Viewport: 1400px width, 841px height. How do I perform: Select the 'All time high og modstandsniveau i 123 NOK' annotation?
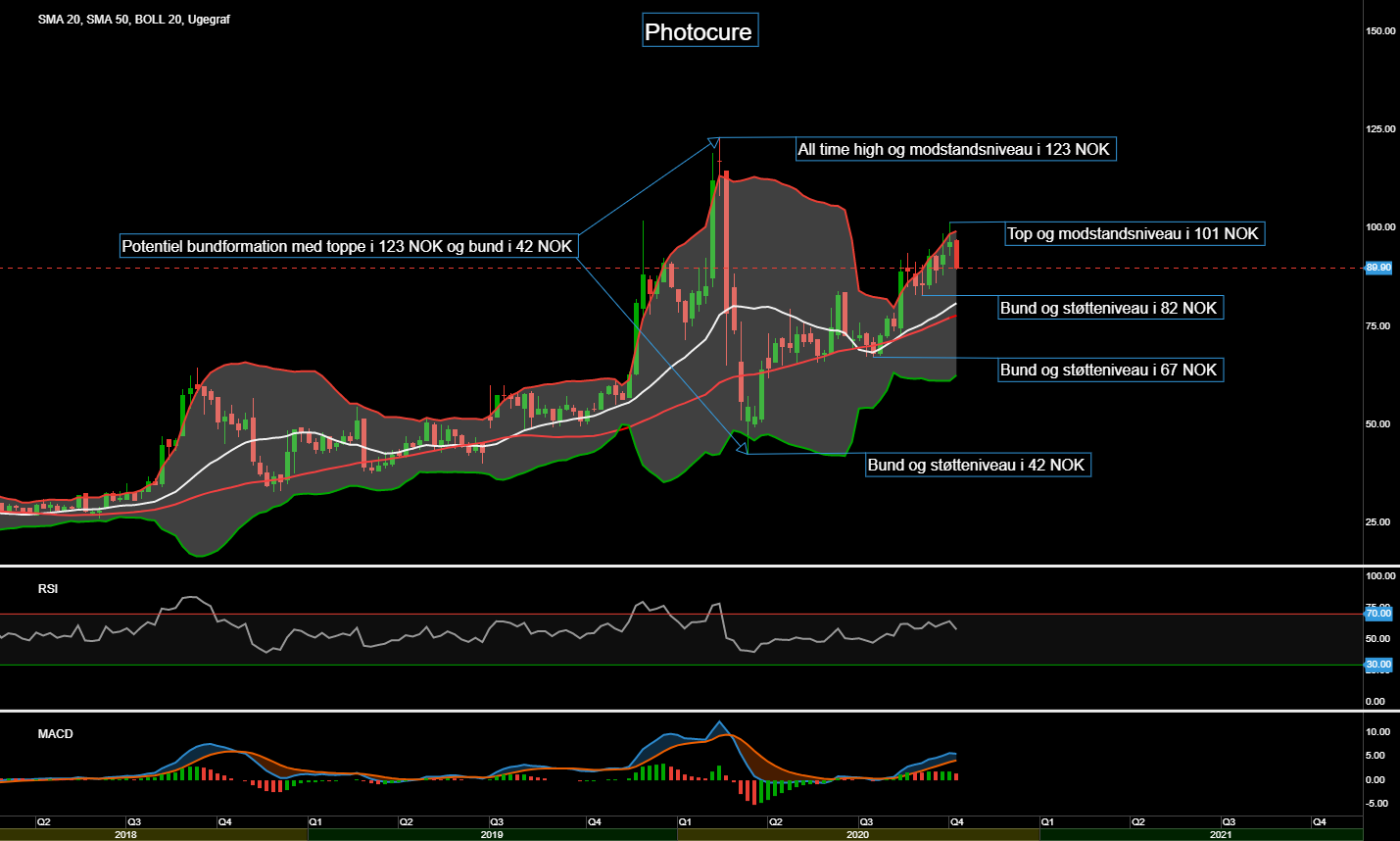[x=955, y=149]
